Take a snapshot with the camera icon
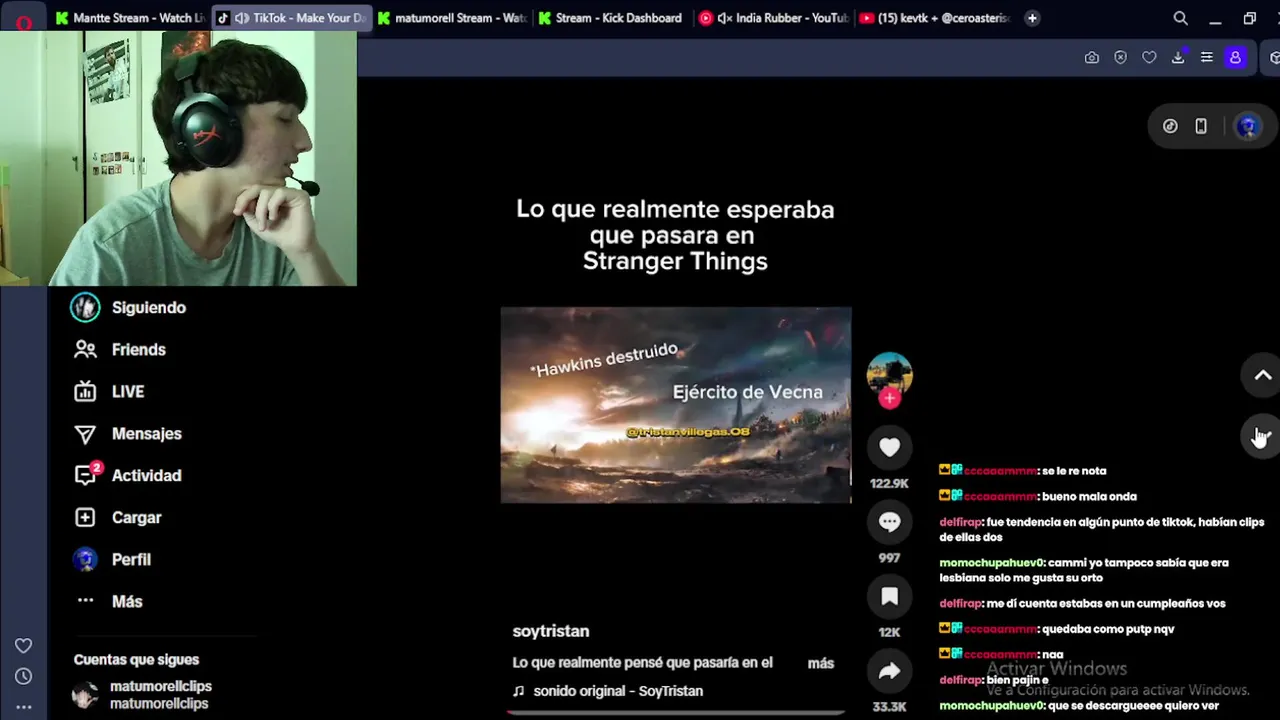The height and width of the screenshot is (720, 1280). pyautogui.click(x=1092, y=58)
